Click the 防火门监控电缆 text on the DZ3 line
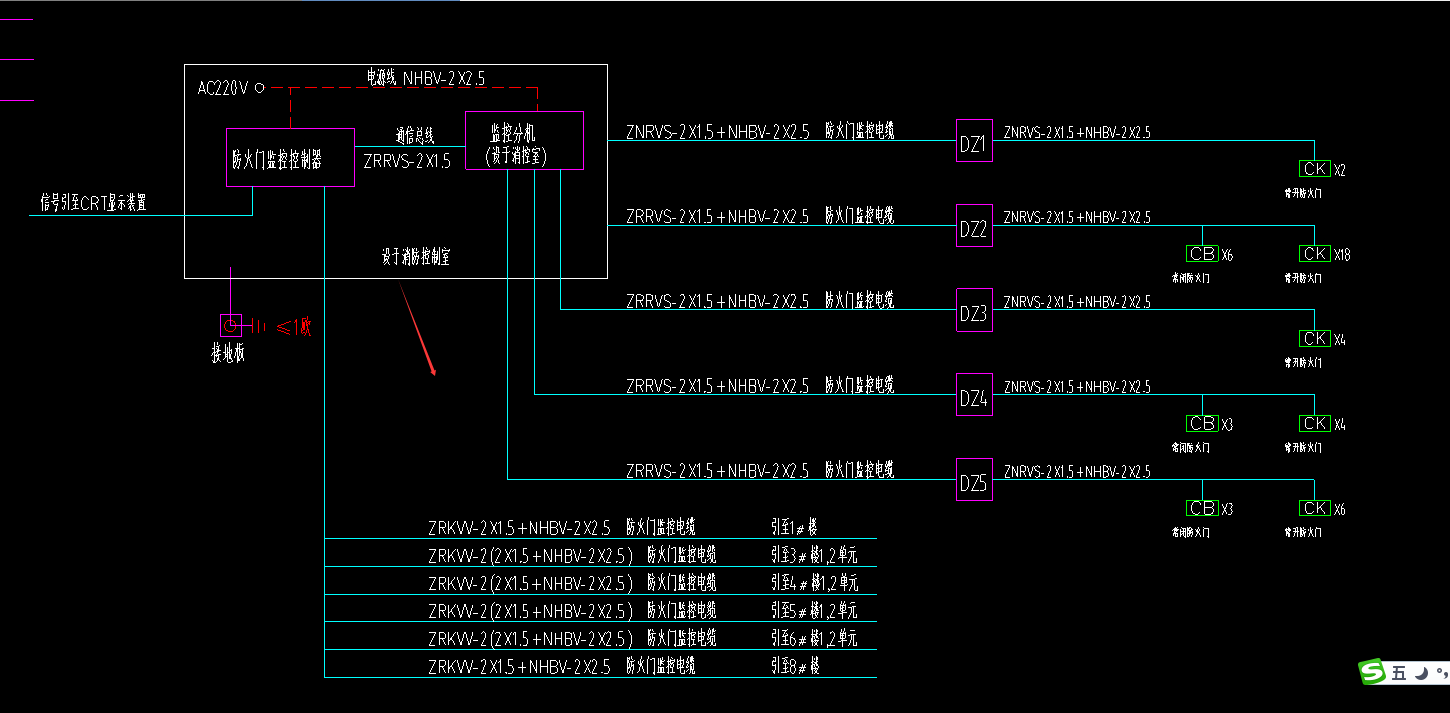 pos(859,300)
